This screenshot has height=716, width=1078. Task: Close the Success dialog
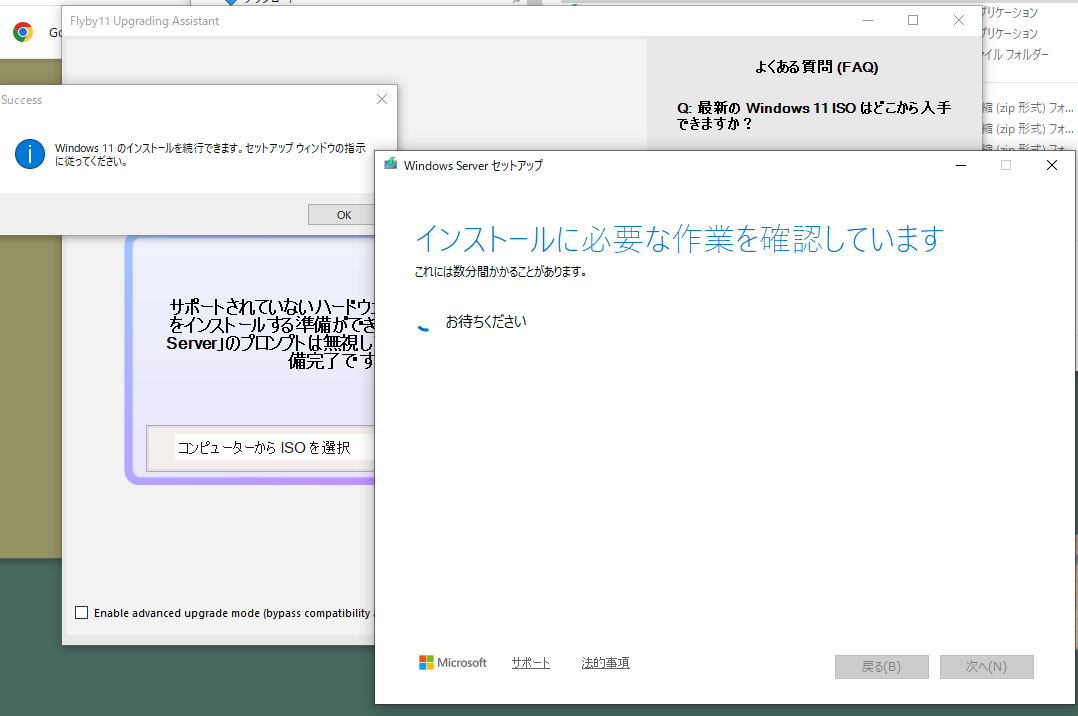click(x=382, y=99)
